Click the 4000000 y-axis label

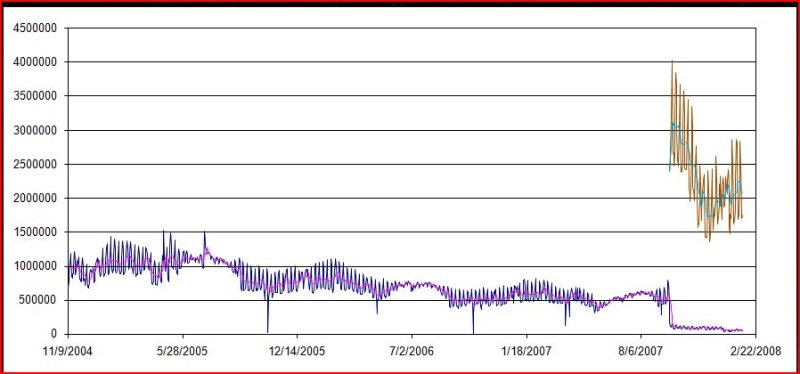tap(35, 62)
